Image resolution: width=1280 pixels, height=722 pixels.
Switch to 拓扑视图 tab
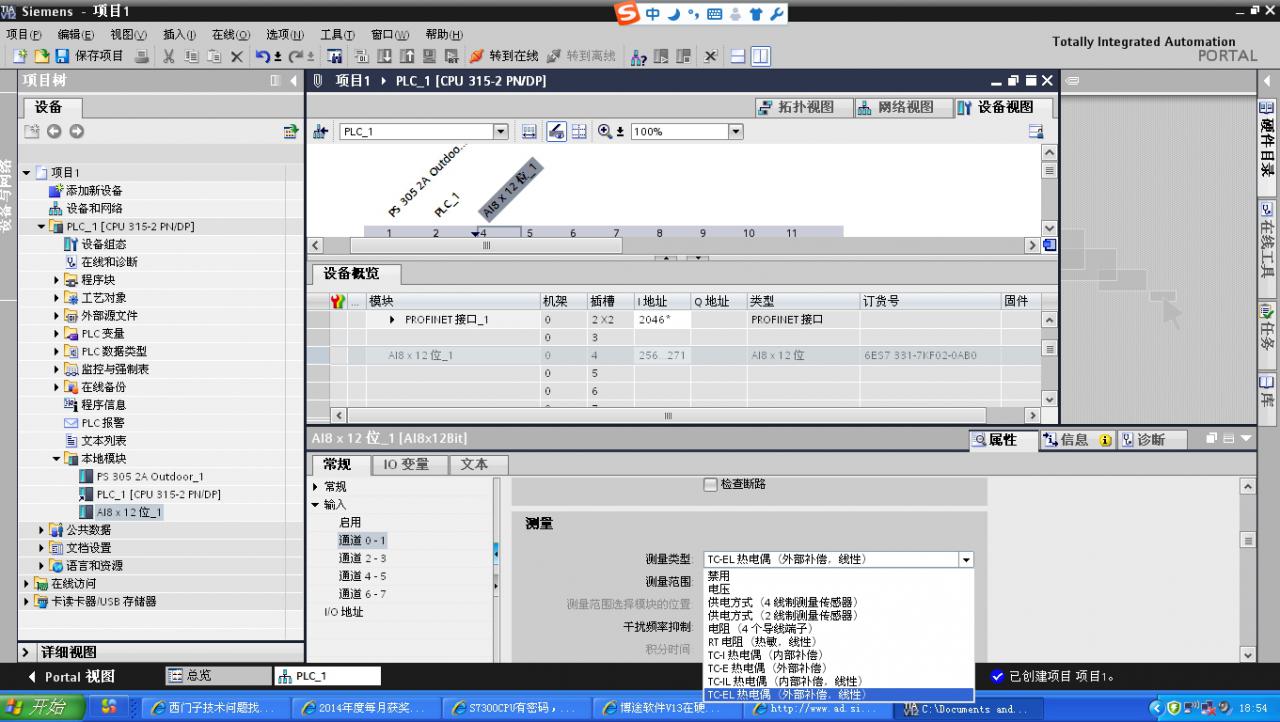coord(803,107)
